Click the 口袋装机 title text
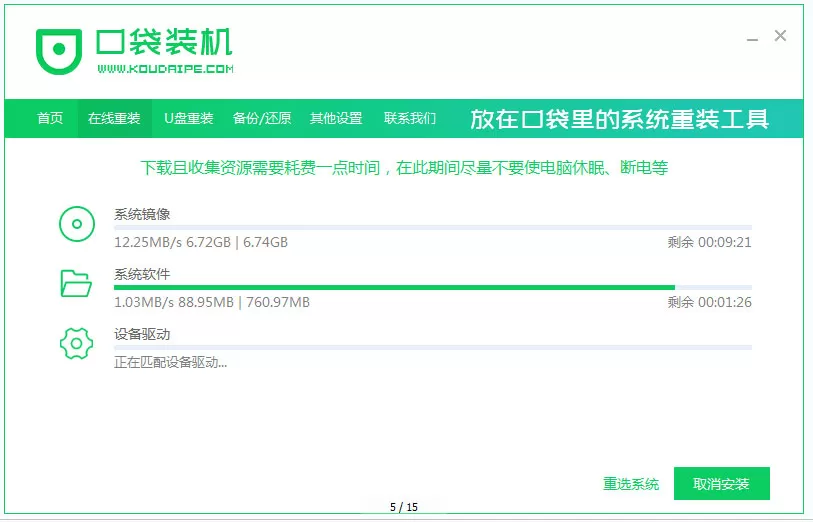 [x=164, y=41]
